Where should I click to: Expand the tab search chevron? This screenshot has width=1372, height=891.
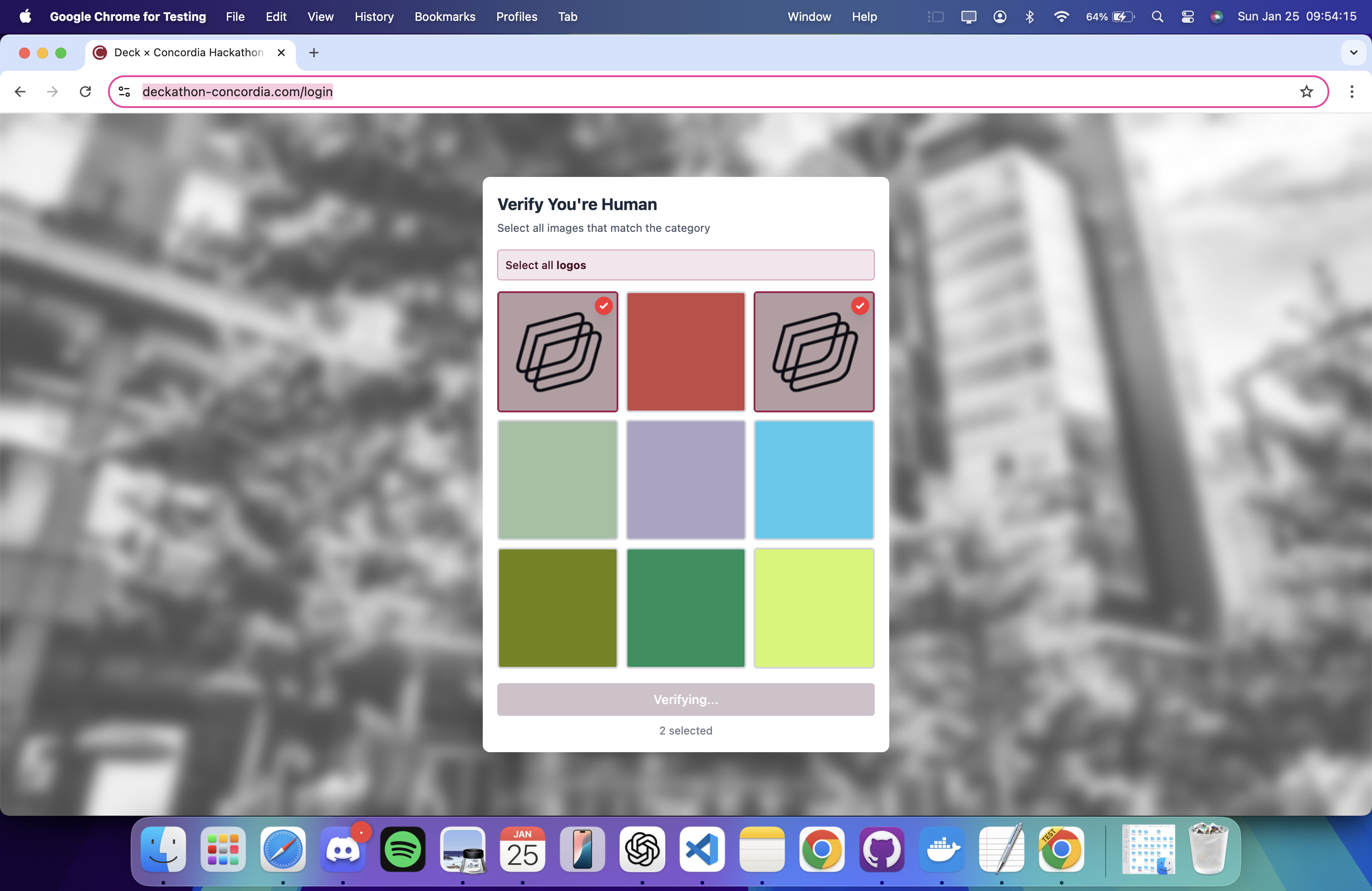tap(1353, 53)
